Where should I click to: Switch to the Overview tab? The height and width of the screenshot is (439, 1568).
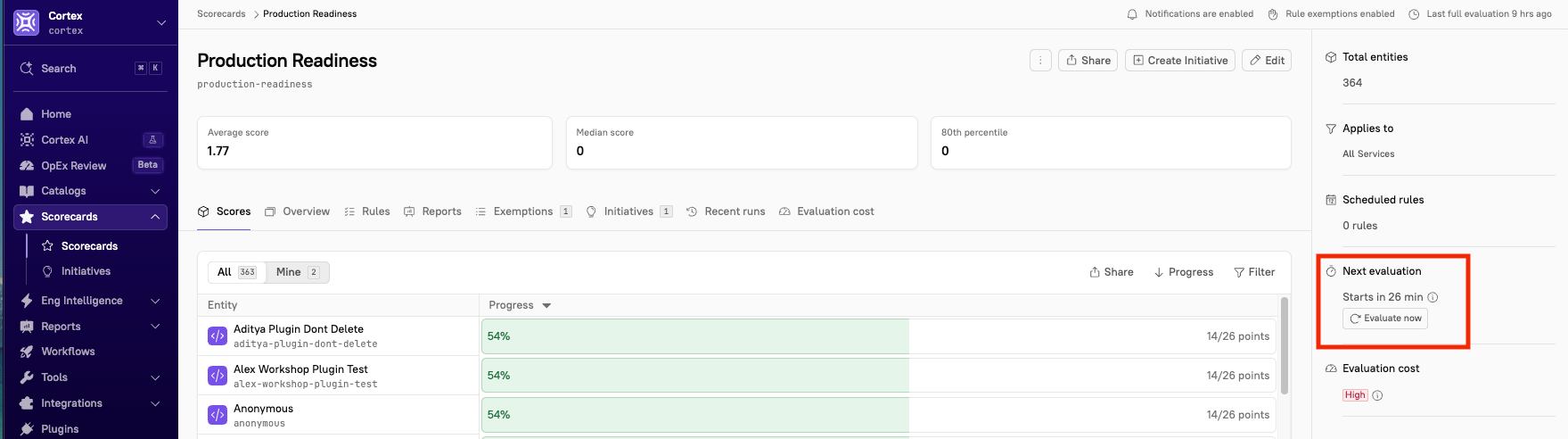[x=297, y=211]
